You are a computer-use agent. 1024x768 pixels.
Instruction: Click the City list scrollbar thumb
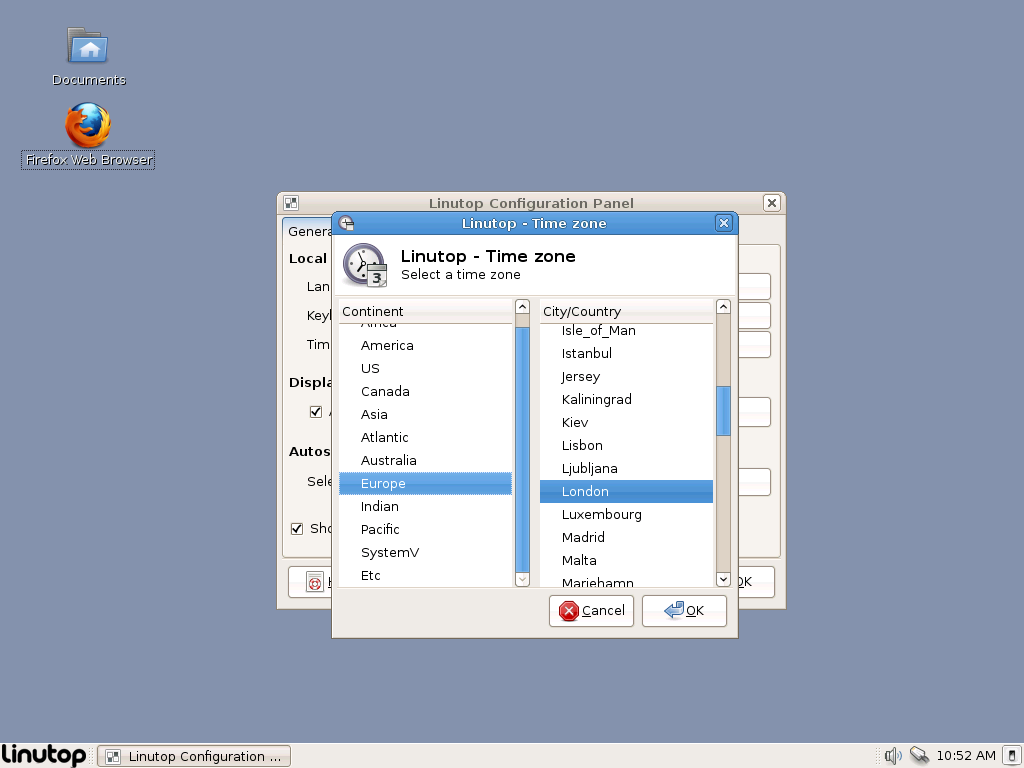point(723,411)
